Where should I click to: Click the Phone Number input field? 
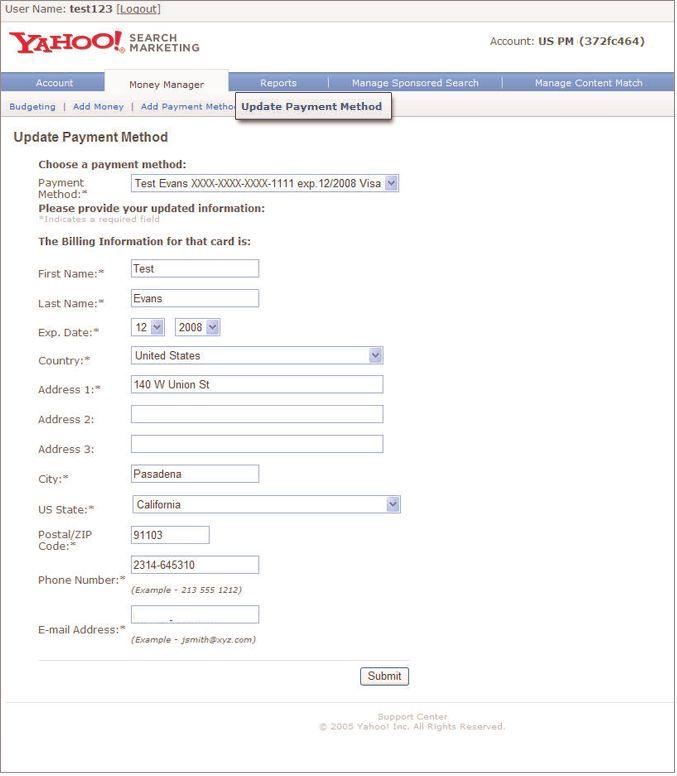[195, 565]
